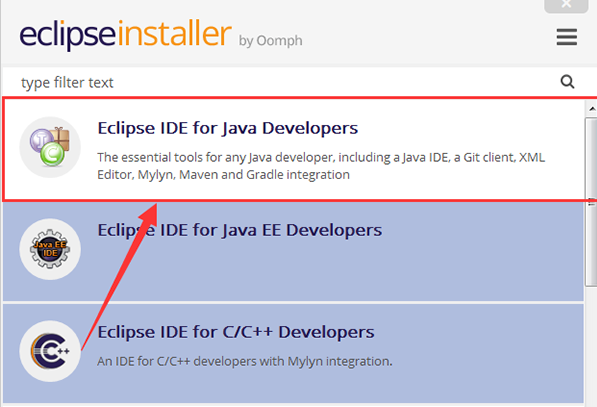Click the product list scrollbar thumb
Screen dimensions: 597x407
(591, 202)
